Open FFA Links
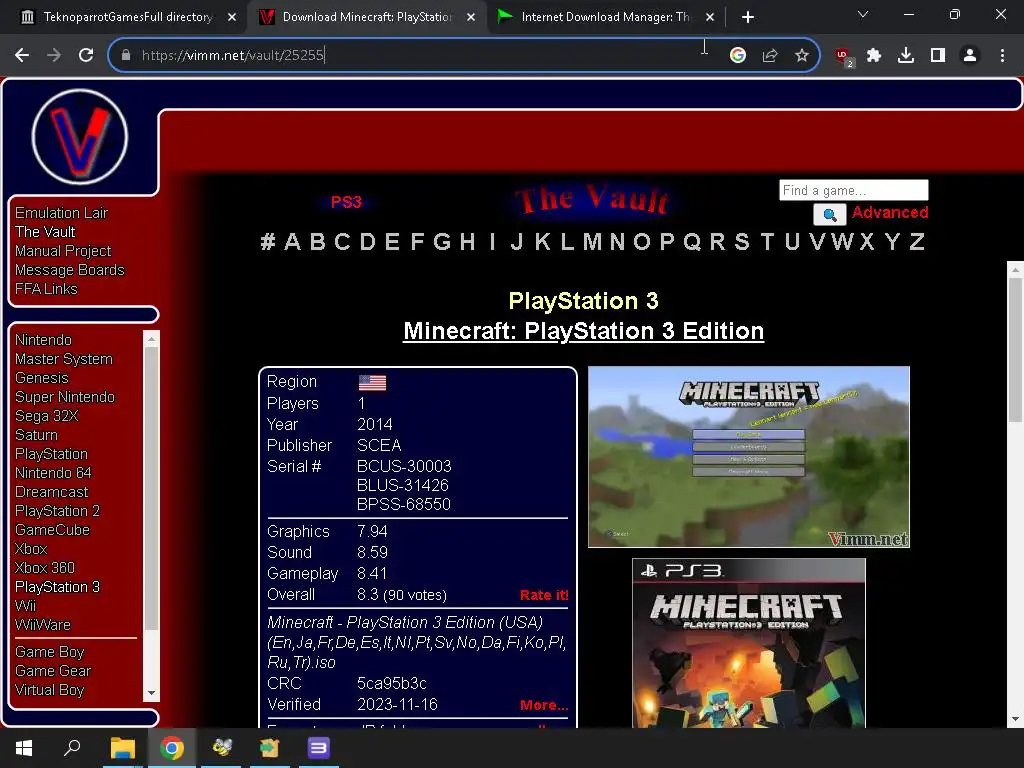1024x768 pixels. tap(46, 289)
